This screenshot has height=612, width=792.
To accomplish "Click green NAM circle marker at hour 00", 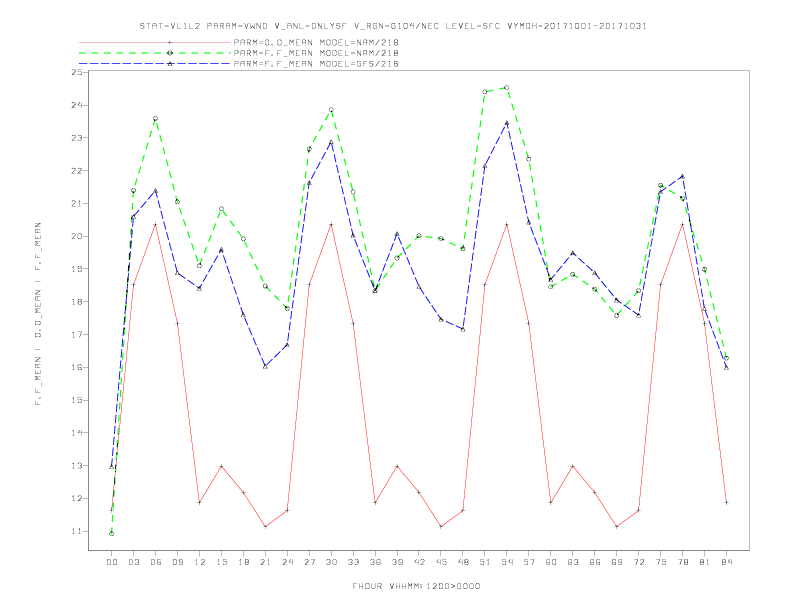I will [x=112, y=534].
